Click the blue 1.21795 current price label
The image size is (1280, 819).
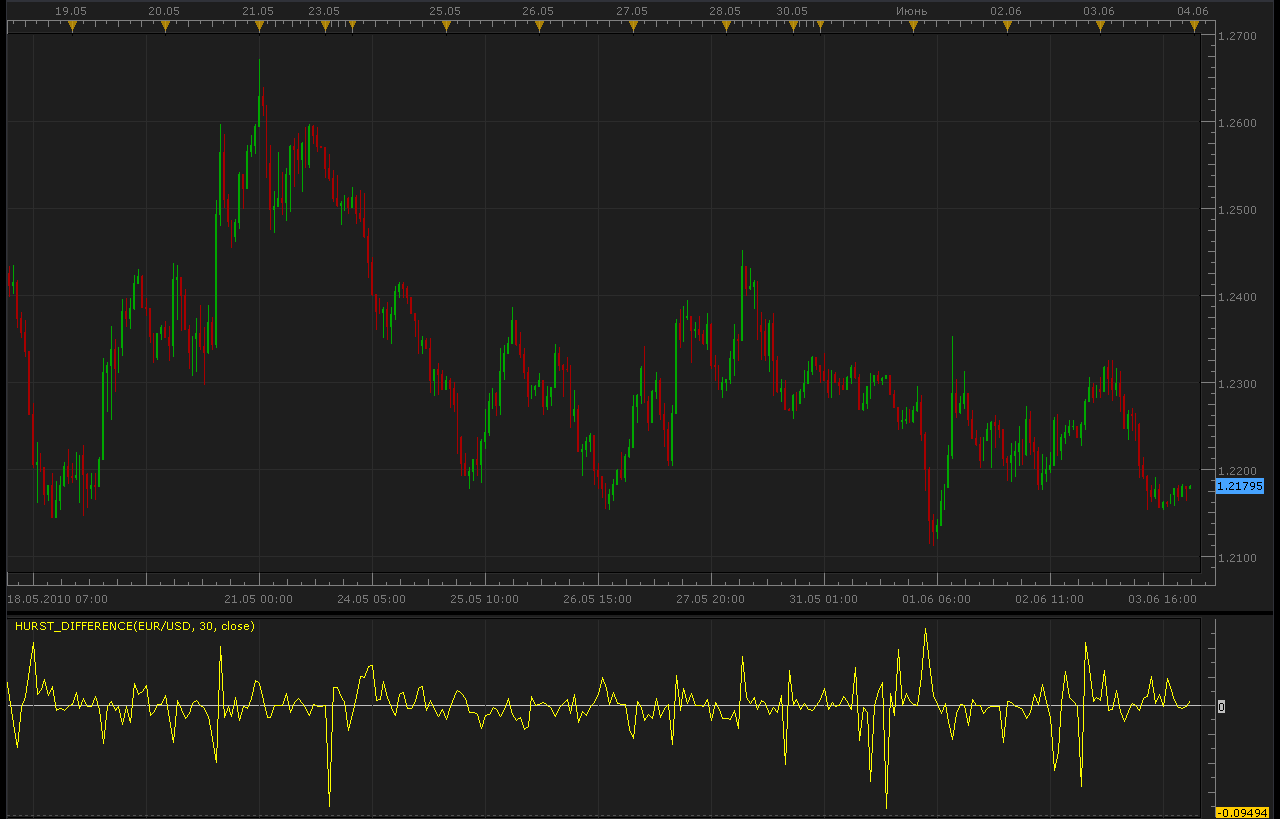point(1240,486)
